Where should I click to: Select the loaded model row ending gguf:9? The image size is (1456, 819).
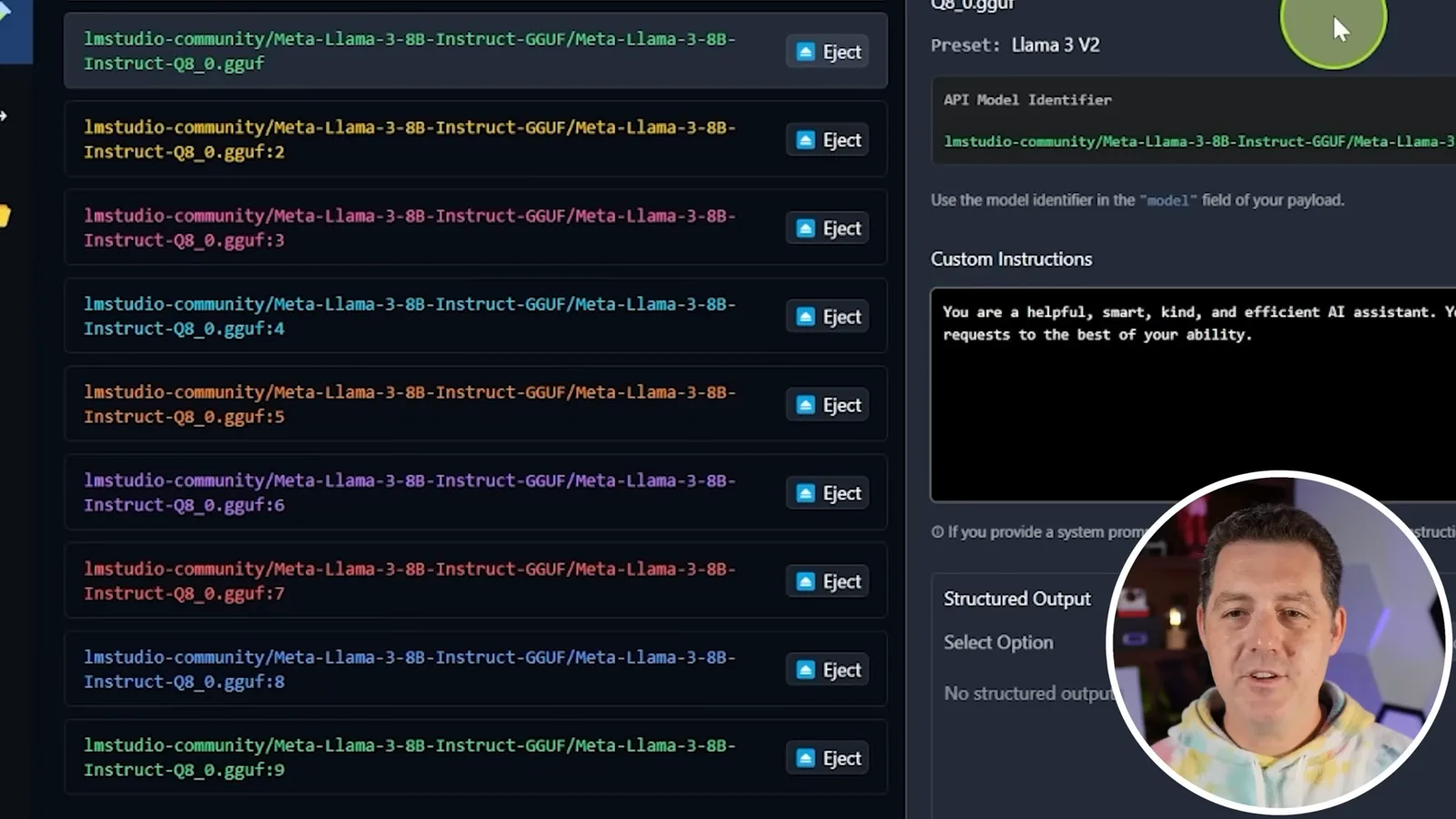point(475,757)
